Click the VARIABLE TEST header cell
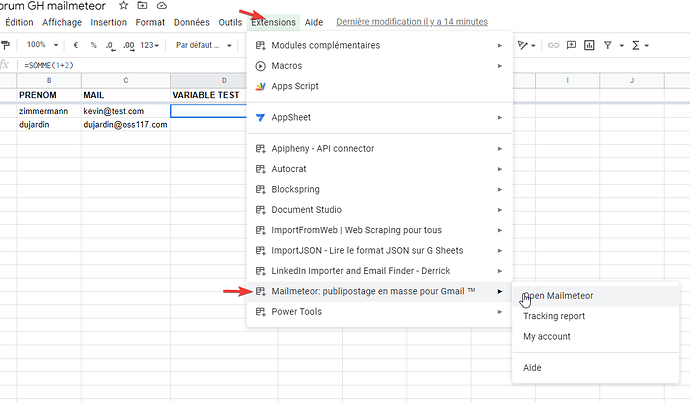The width and height of the screenshot is (690, 402). pos(209,95)
